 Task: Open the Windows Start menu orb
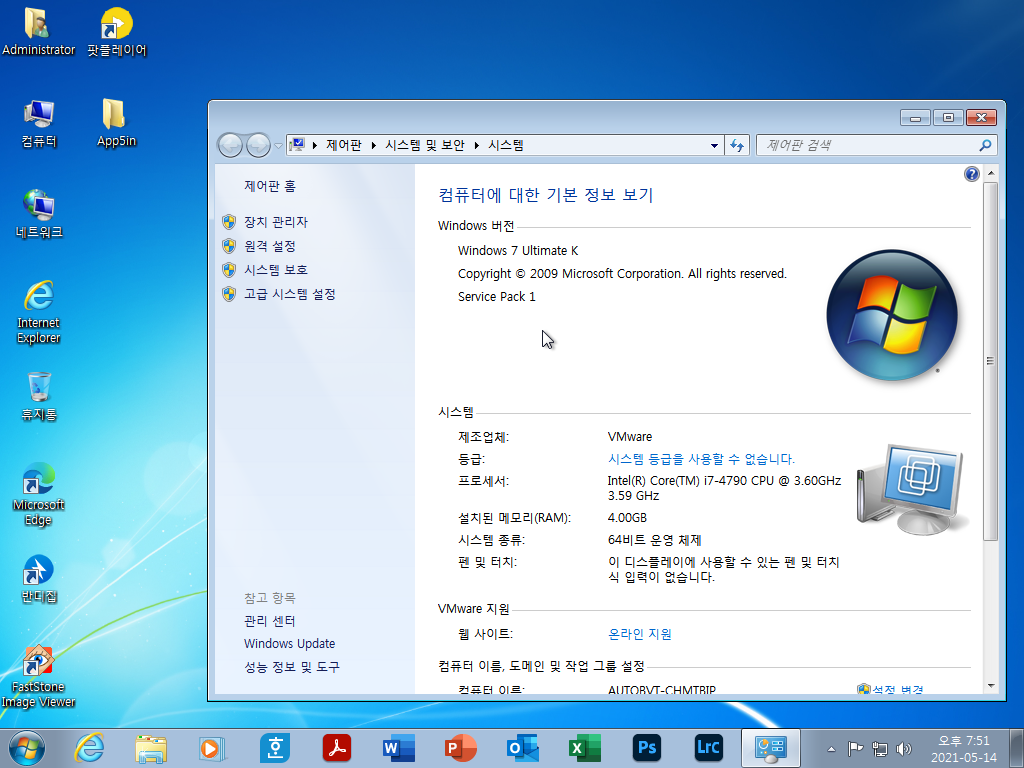27,748
